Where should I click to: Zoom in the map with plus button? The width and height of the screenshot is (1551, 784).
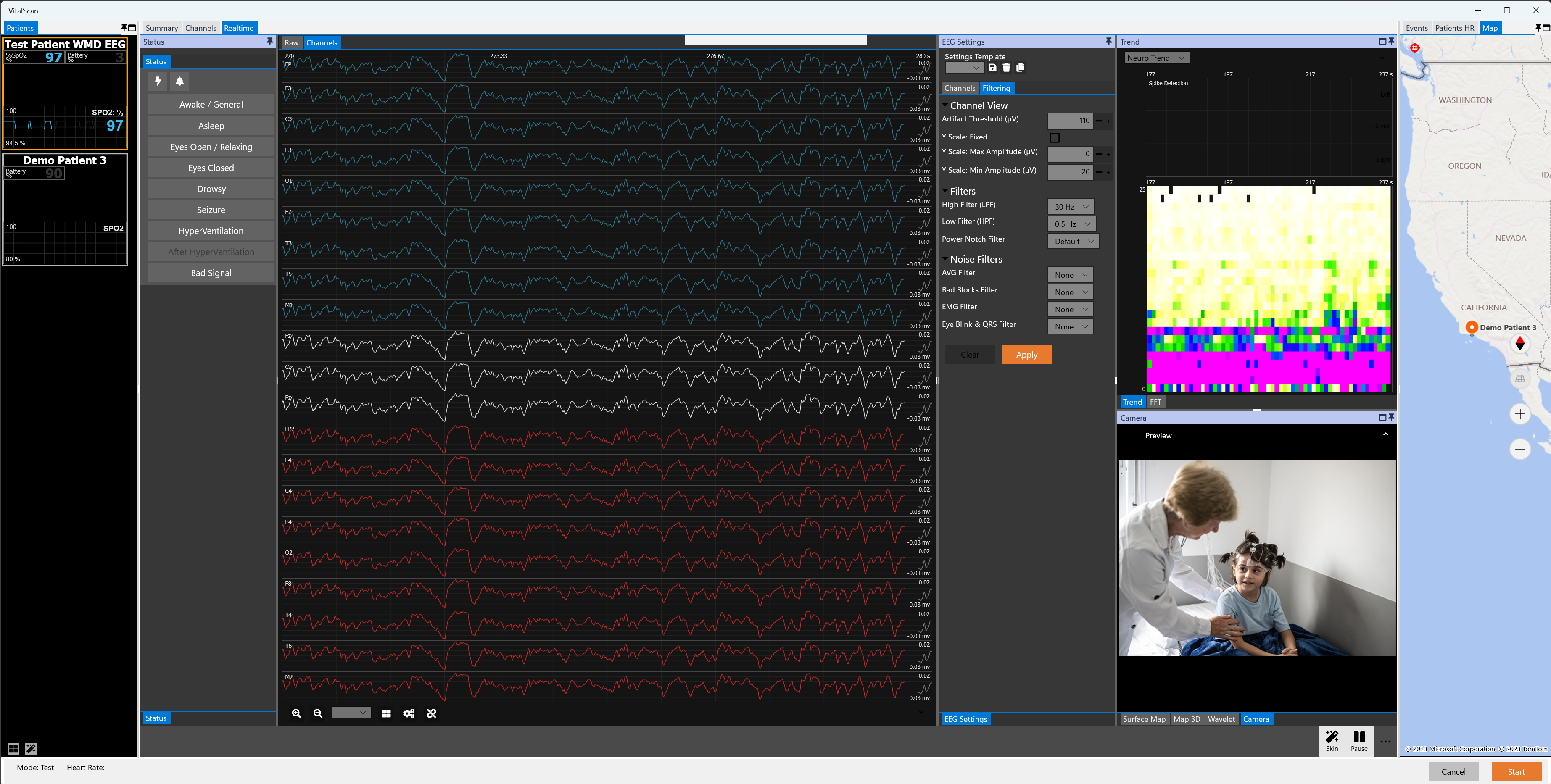[1520, 414]
